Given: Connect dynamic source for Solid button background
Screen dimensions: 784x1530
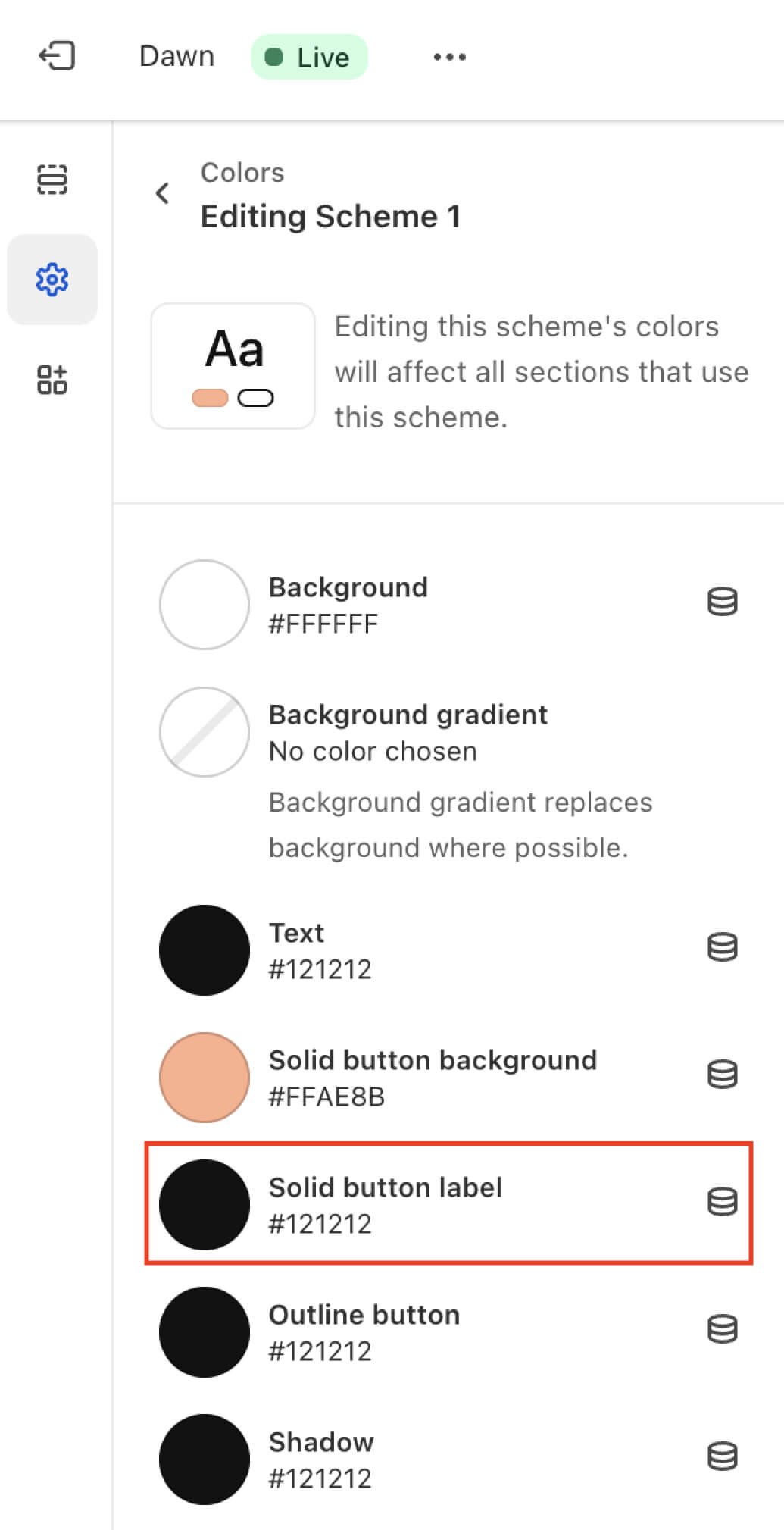Looking at the screenshot, I should (x=722, y=1075).
